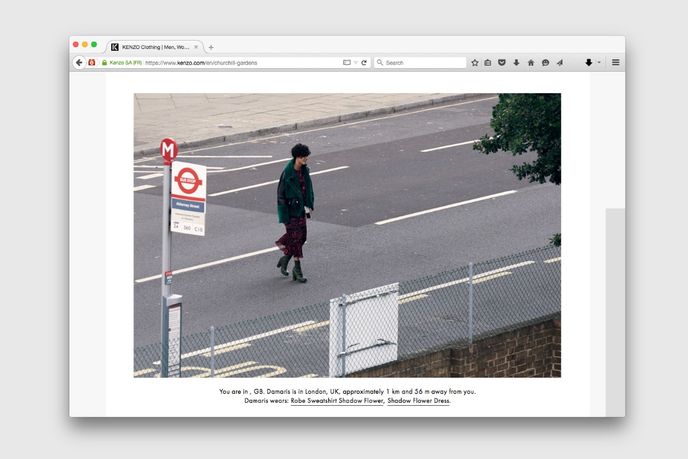Bookmark this page with the star icon
688x459 pixels.
[x=475, y=62]
